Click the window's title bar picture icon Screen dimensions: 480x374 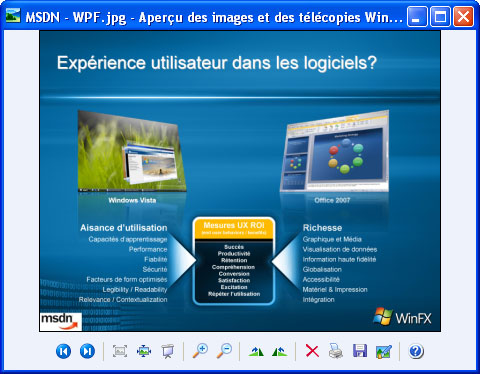[x=13, y=16]
